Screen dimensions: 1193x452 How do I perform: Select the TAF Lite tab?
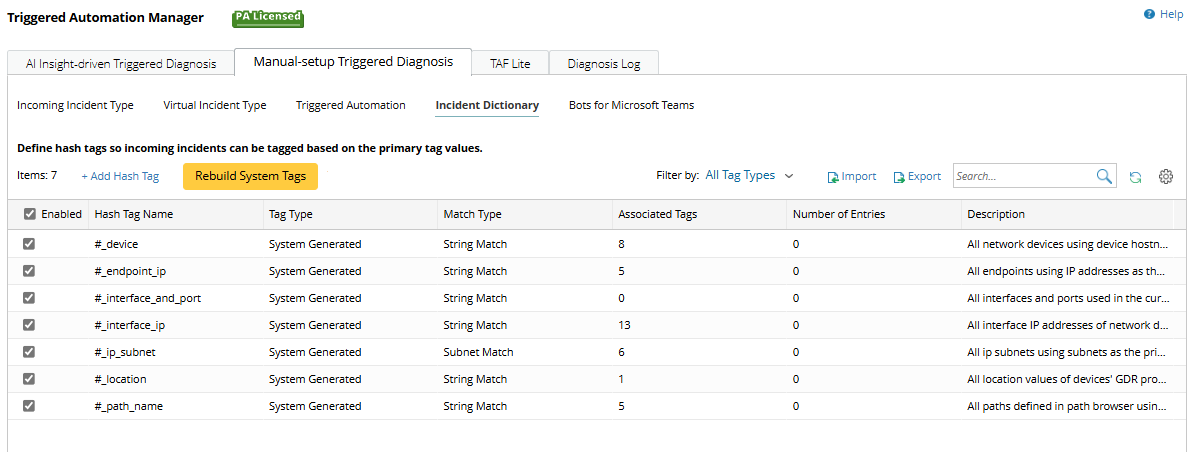[x=510, y=64]
